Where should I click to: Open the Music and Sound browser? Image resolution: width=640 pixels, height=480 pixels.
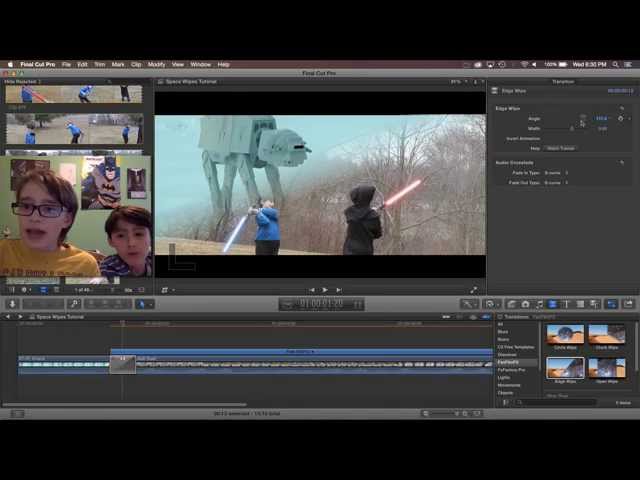(539, 304)
